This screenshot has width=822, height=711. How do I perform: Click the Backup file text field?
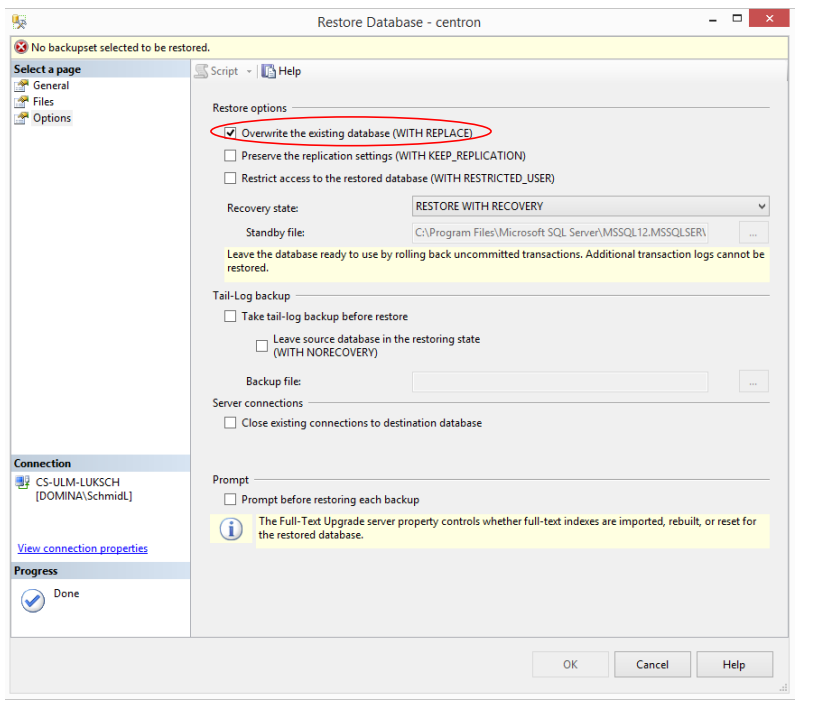point(560,381)
